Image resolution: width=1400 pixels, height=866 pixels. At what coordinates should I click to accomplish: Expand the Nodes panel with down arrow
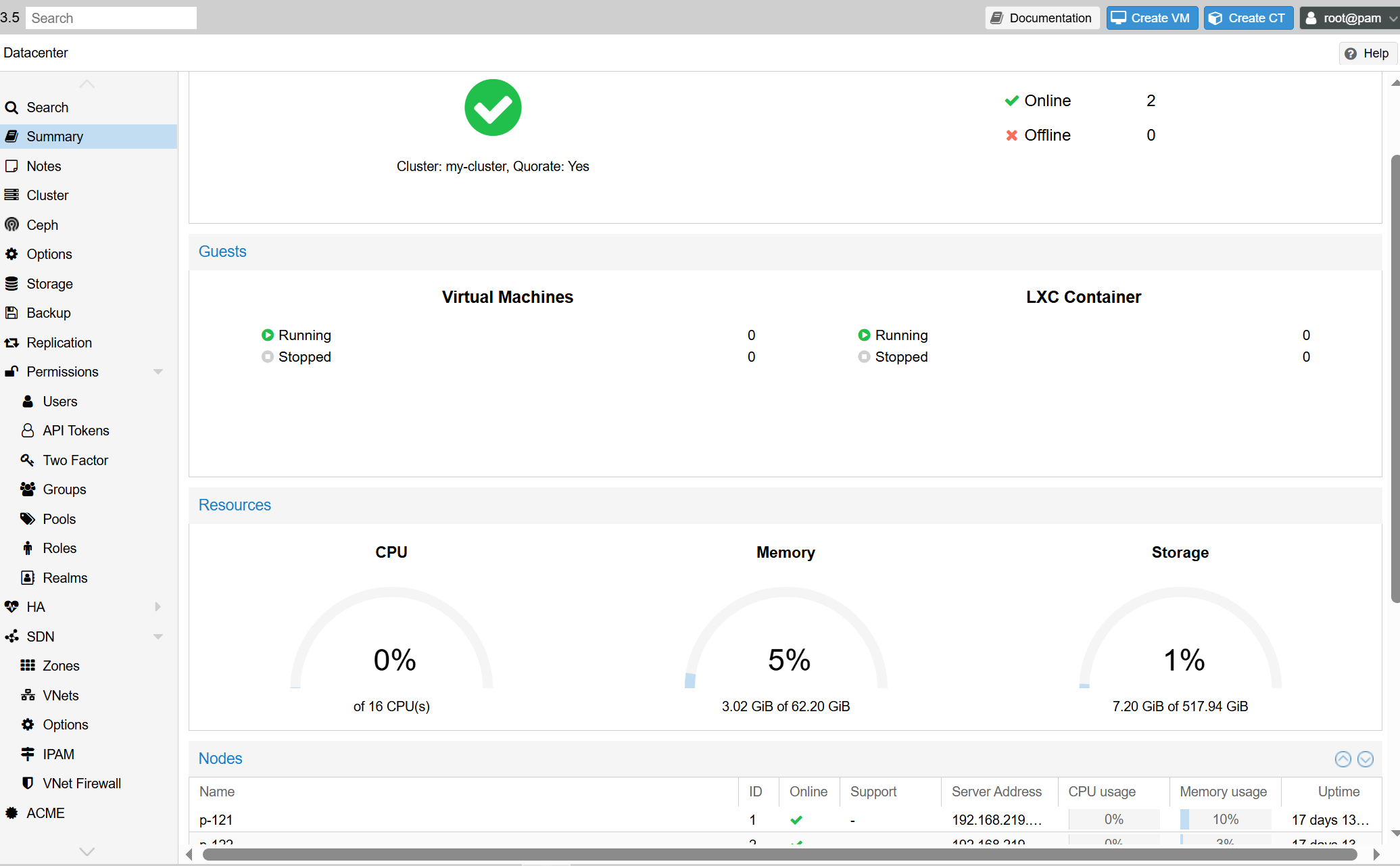coord(1365,759)
